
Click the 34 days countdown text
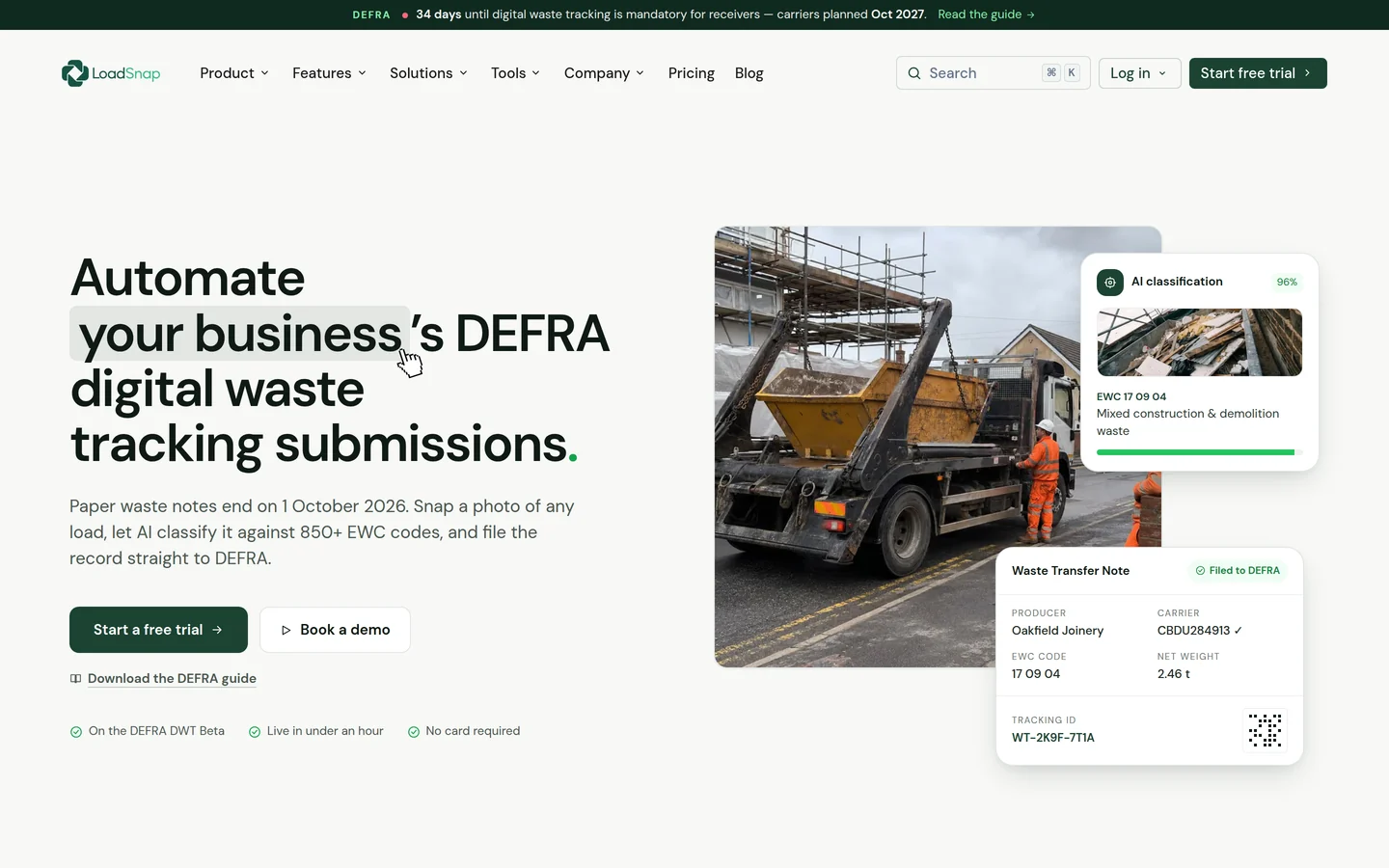coord(439,14)
